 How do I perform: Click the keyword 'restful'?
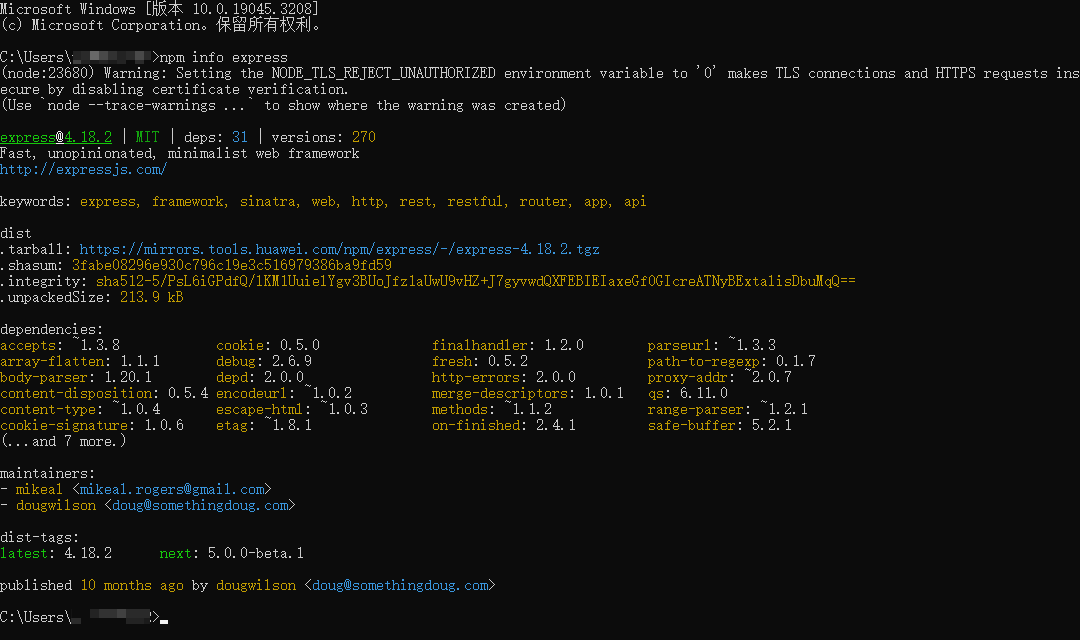[x=477, y=201]
